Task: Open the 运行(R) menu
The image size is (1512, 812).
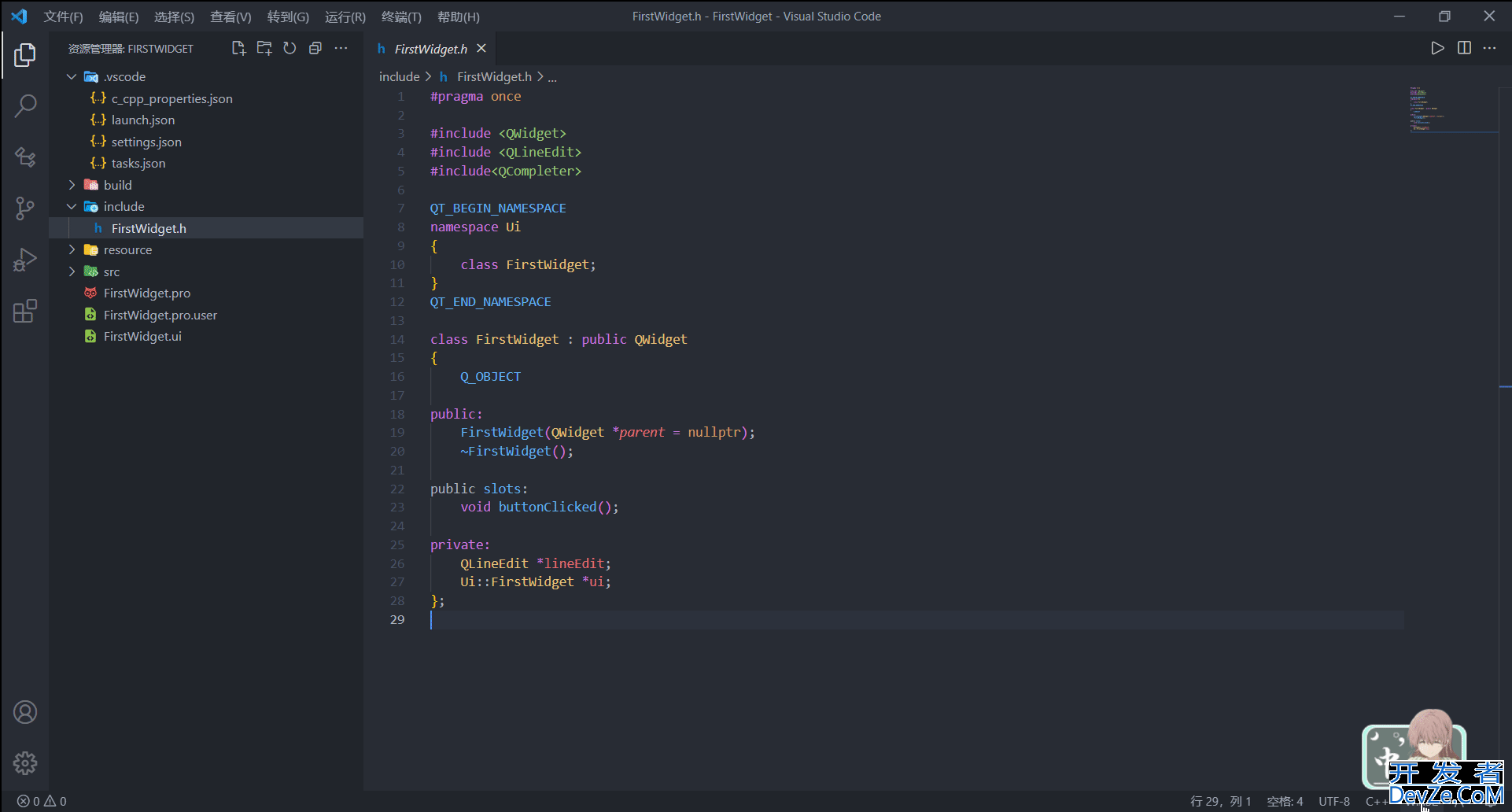Action: pos(345,17)
